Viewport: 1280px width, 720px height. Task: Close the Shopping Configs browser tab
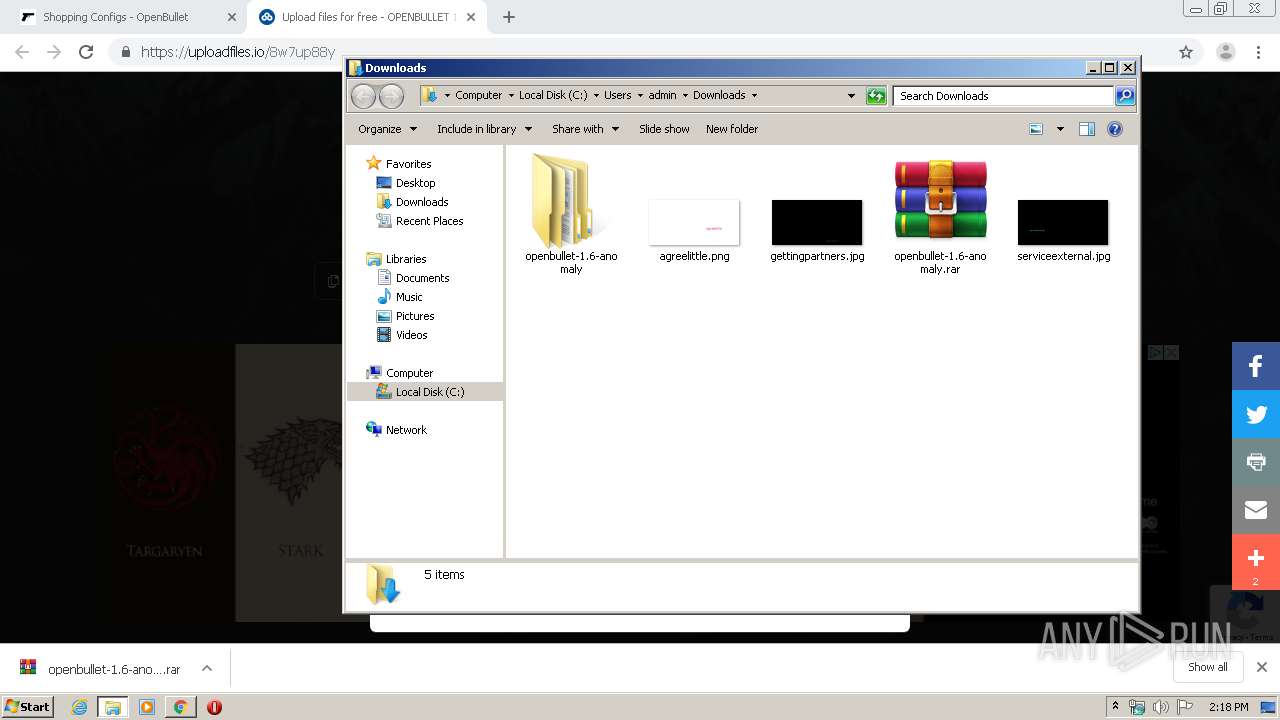[x=231, y=17]
